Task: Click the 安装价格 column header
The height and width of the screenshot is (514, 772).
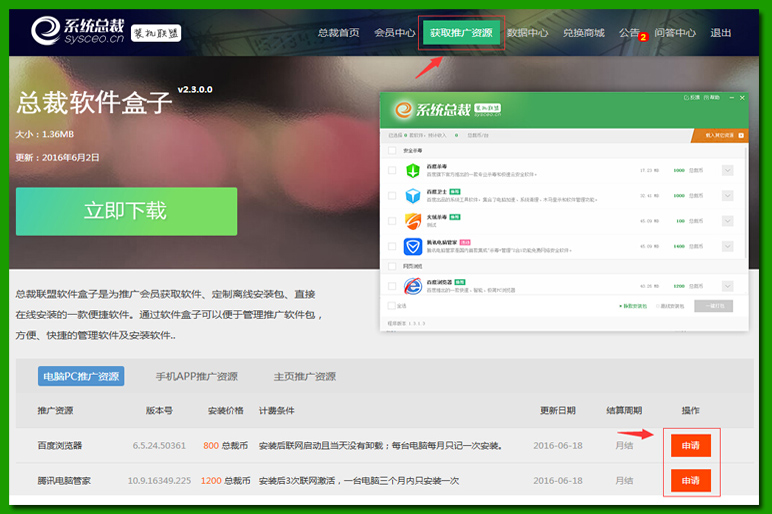Action: 225,411
